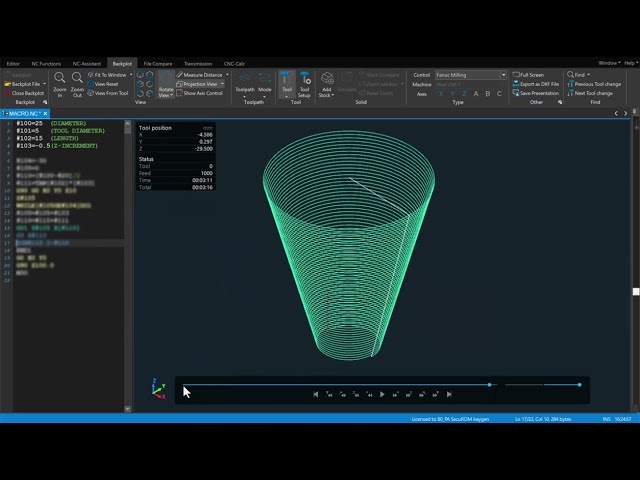Image resolution: width=640 pixels, height=480 pixels.
Task: Expand the Backplot File dropdown arrow
Action: [x=44, y=84]
